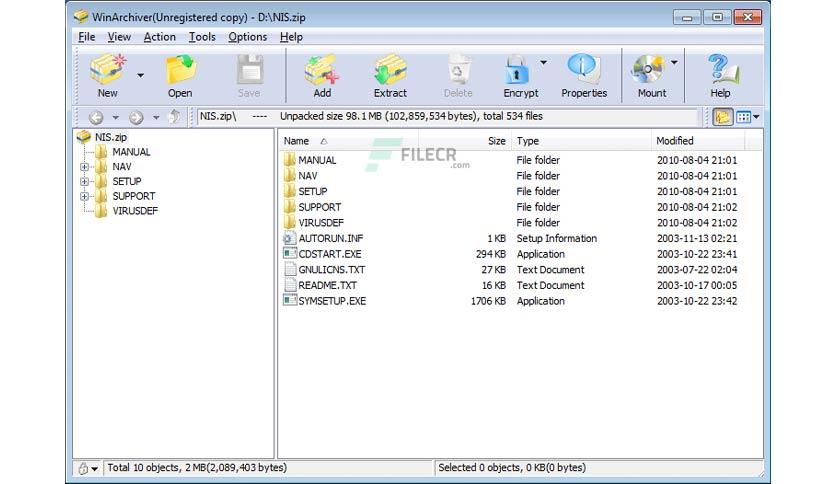Select the VIRUSDEF folder icon in file list
836x484 pixels.
tap(290, 222)
